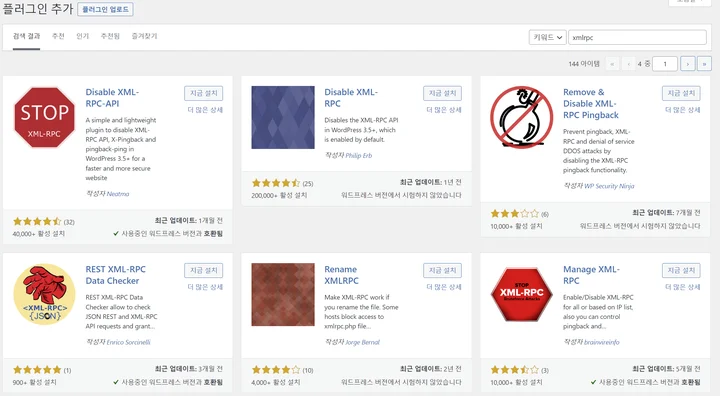Screen dimensions: 720x396
Task: Click the Rename XMLRPC brown pattern thumbnail
Action: [283, 294]
